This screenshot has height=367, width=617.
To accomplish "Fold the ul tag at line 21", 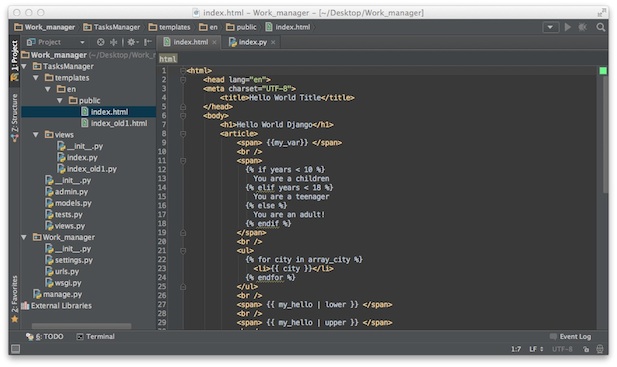I will click(183, 251).
